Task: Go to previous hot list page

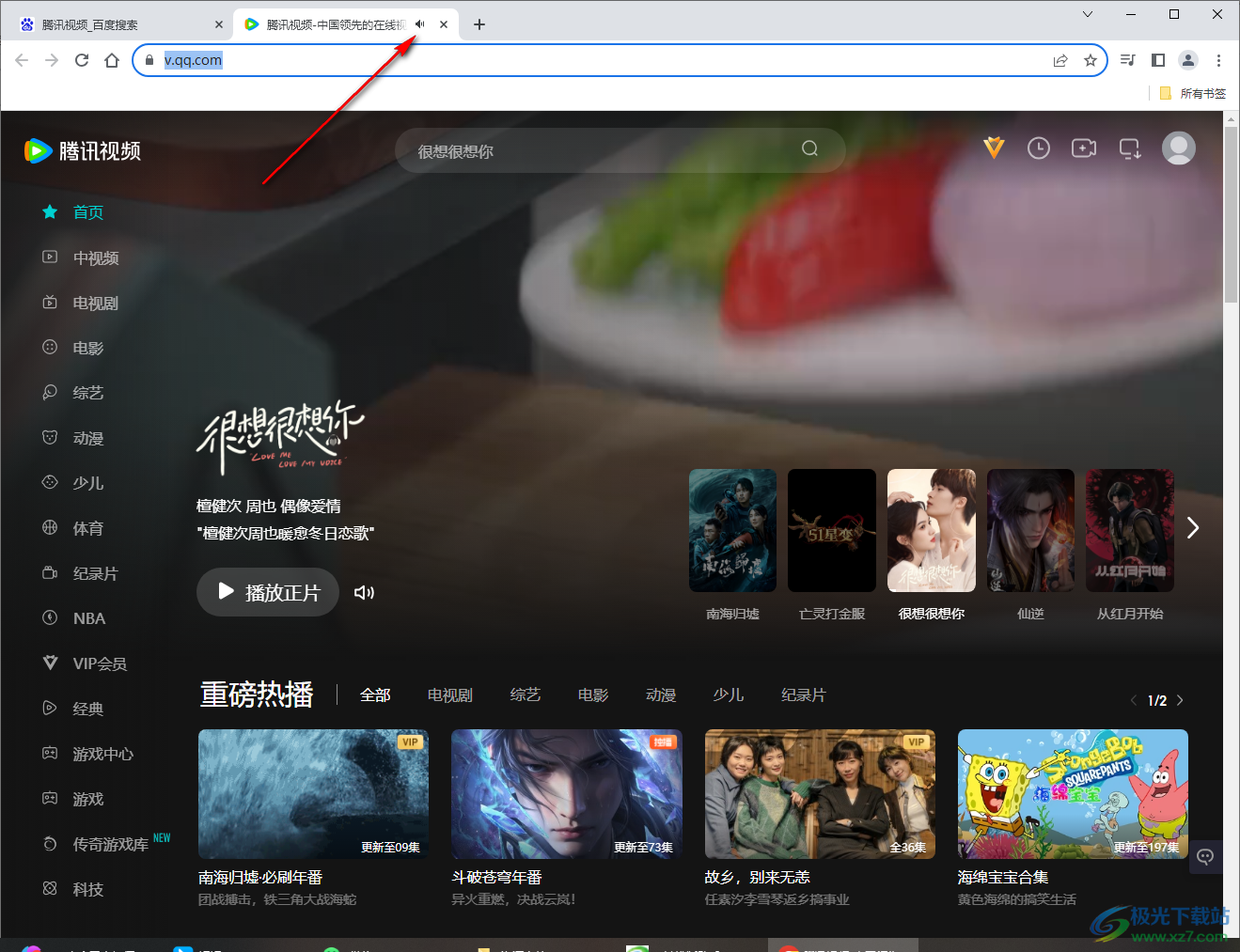Action: click(1134, 700)
